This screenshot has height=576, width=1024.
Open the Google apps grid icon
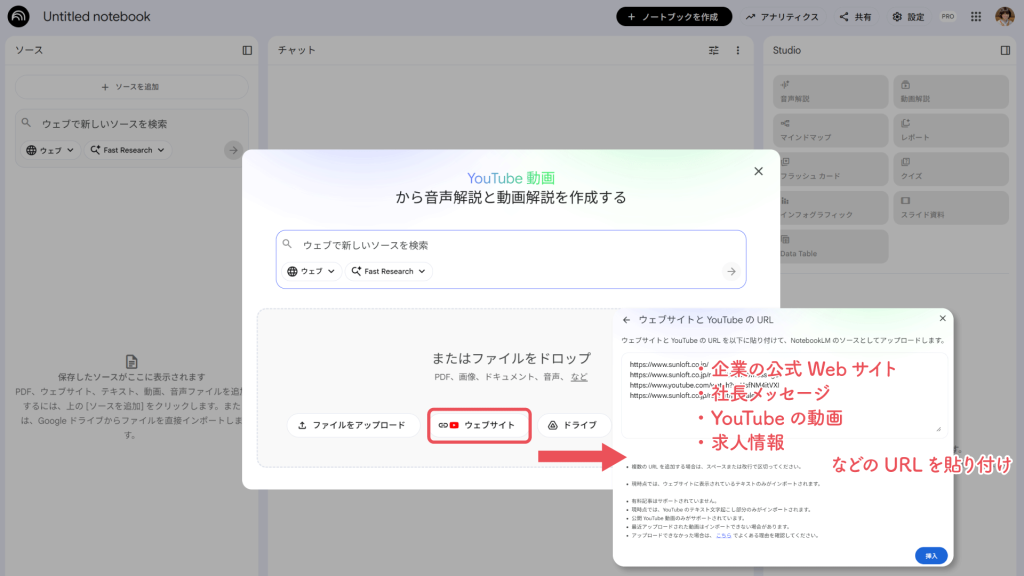tap(975, 17)
